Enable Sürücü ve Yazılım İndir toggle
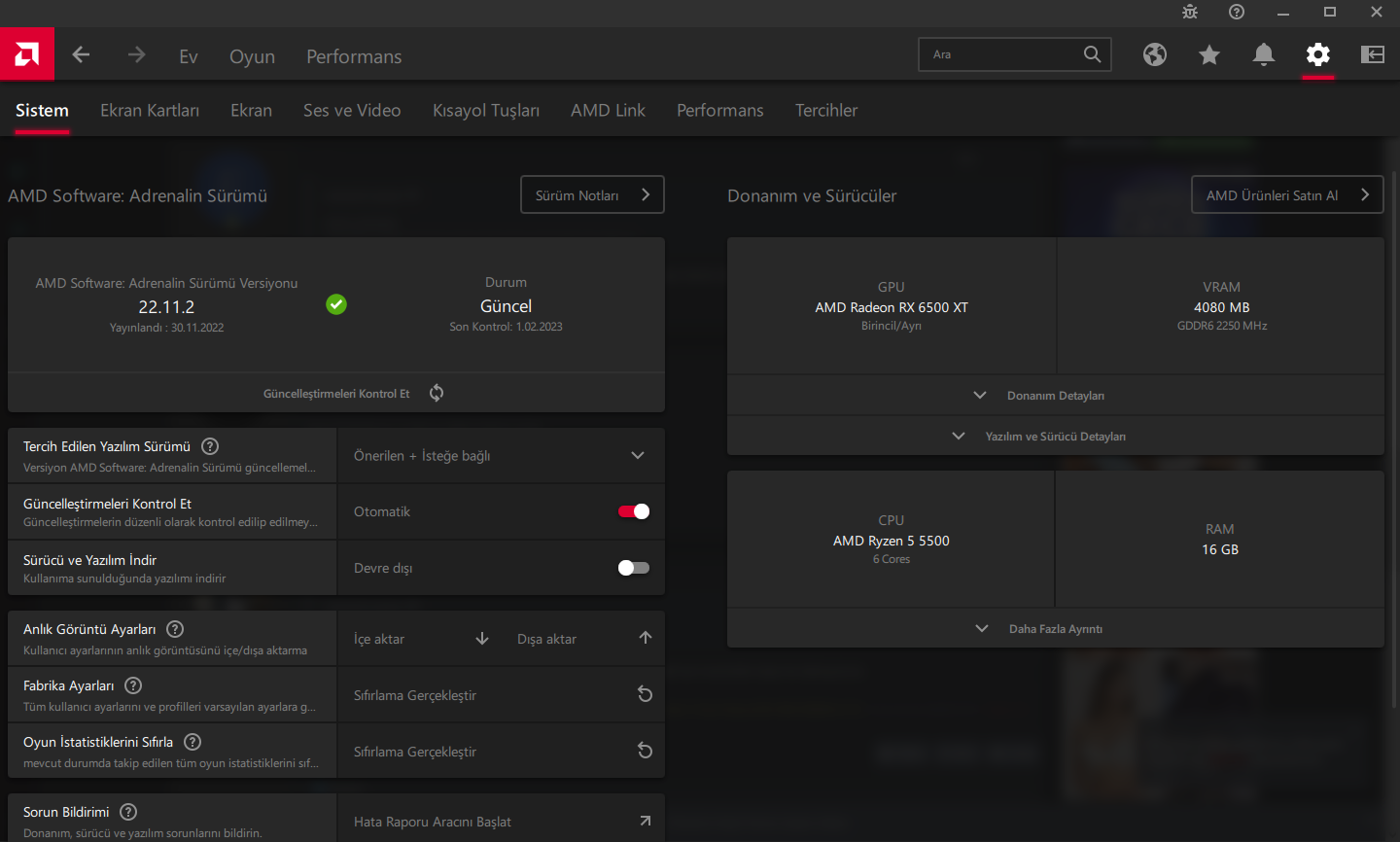This screenshot has height=842, width=1400. pos(634,568)
